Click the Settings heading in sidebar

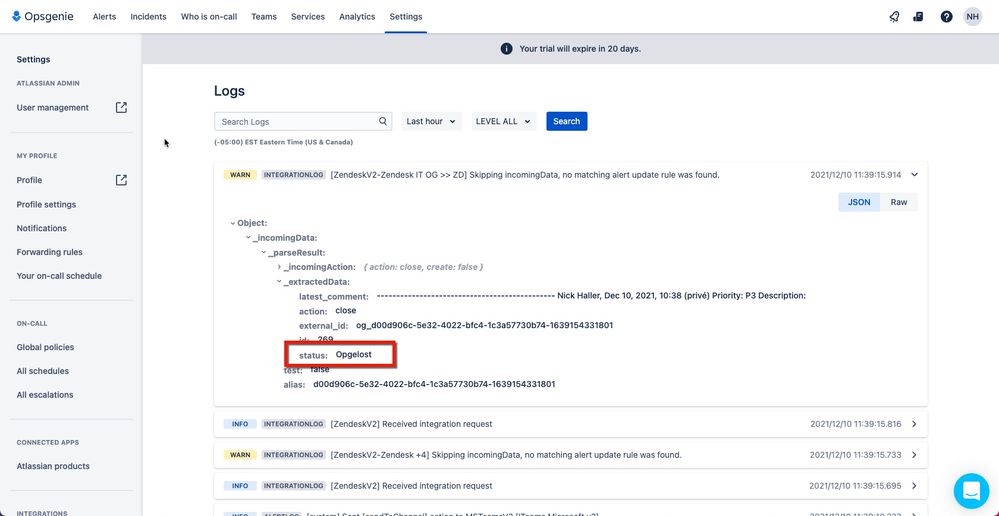click(33, 59)
